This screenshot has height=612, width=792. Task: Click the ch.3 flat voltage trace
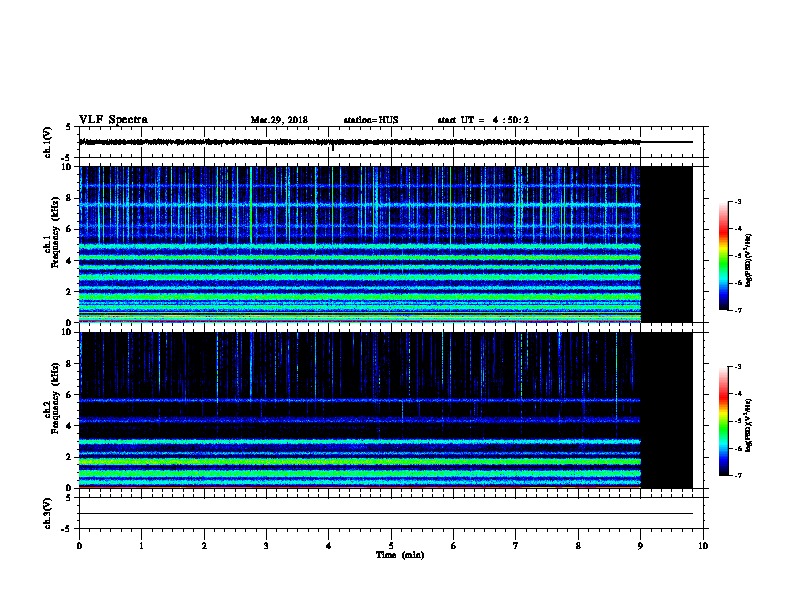[x=386, y=514]
